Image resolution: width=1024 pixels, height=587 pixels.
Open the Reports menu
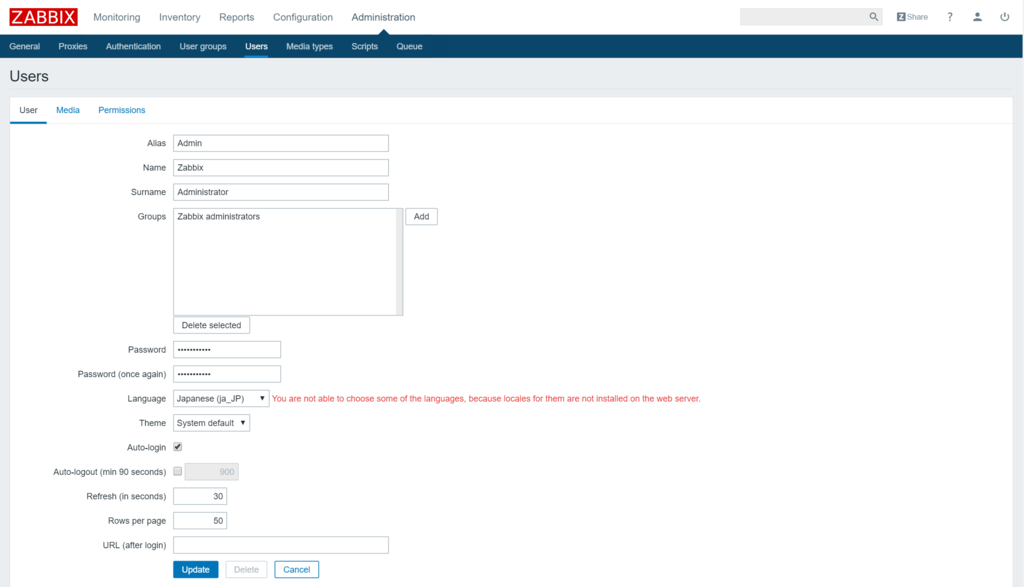click(236, 17)
